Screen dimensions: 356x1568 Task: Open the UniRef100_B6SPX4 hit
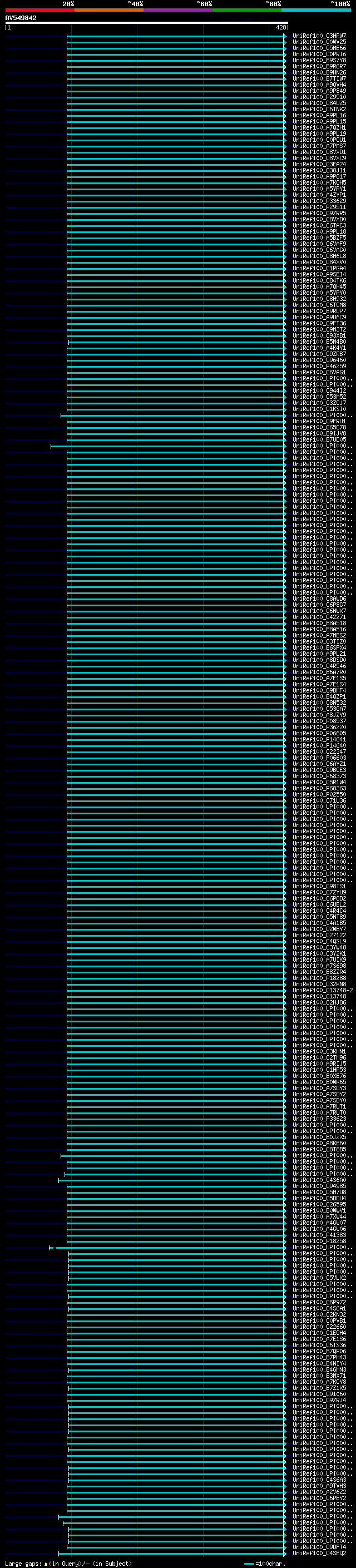point(319,647)
